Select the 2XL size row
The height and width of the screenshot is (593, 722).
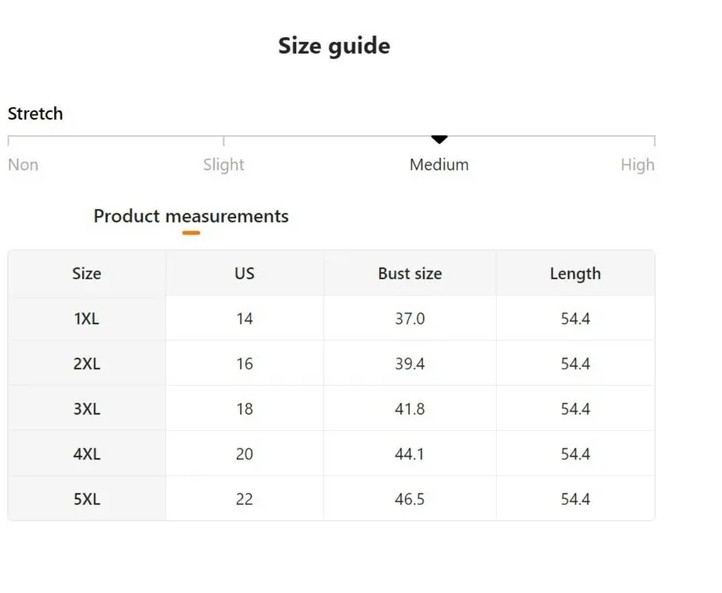click(x=331, y=364)
